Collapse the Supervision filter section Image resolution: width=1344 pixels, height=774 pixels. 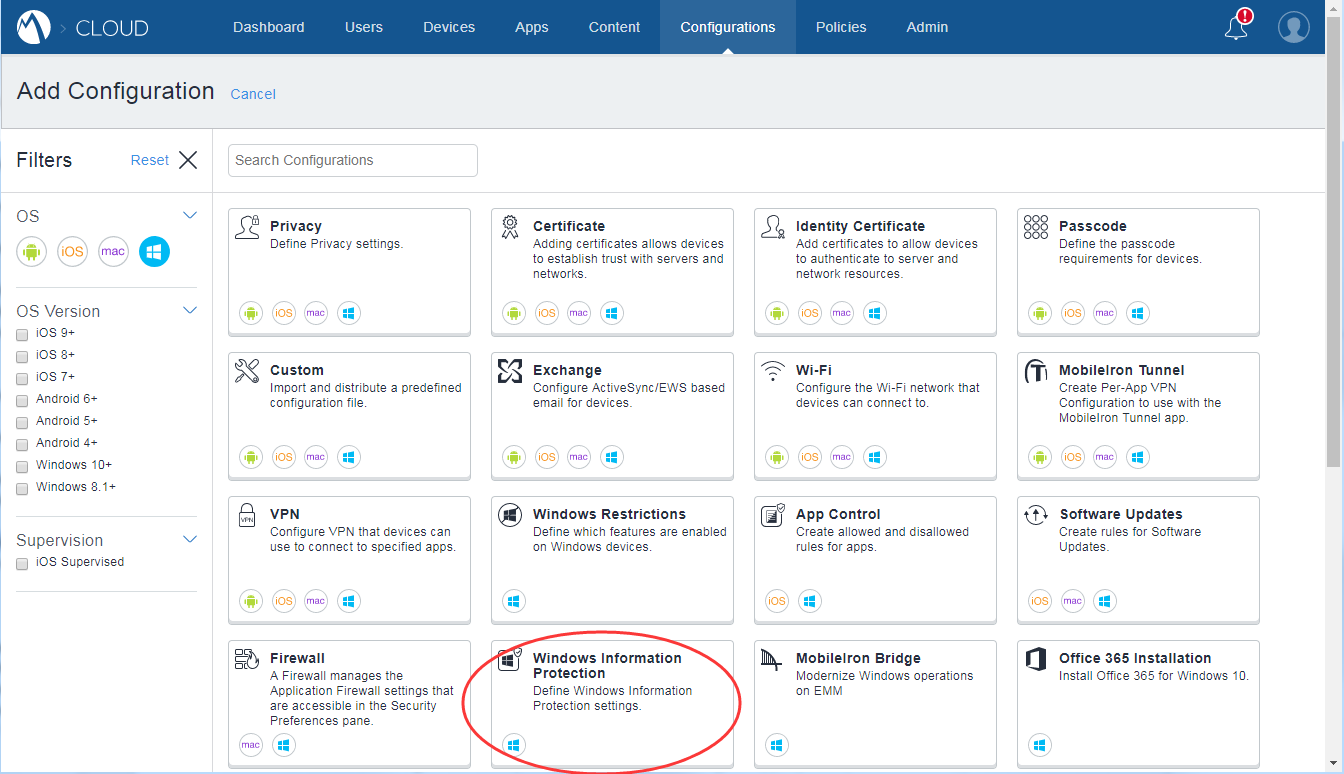tap(190, 539)
